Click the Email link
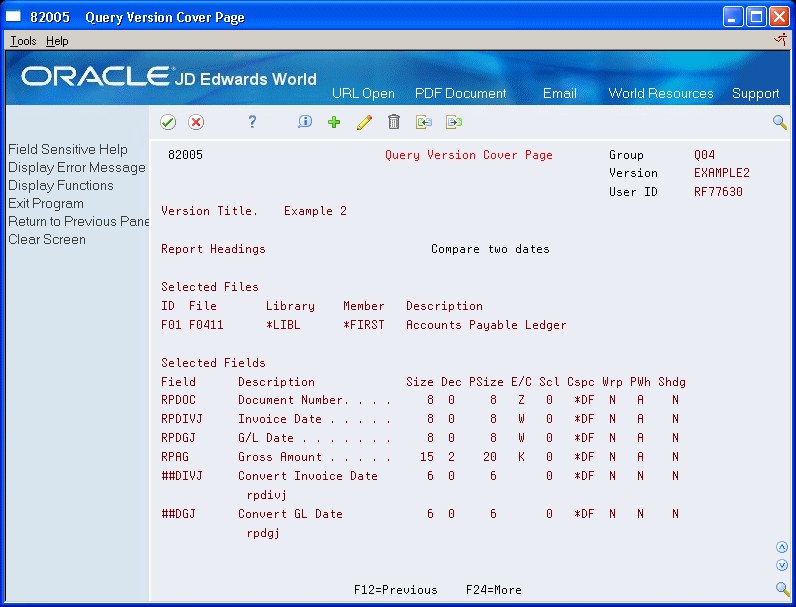The image size is (796, 607). coord(559,93)
